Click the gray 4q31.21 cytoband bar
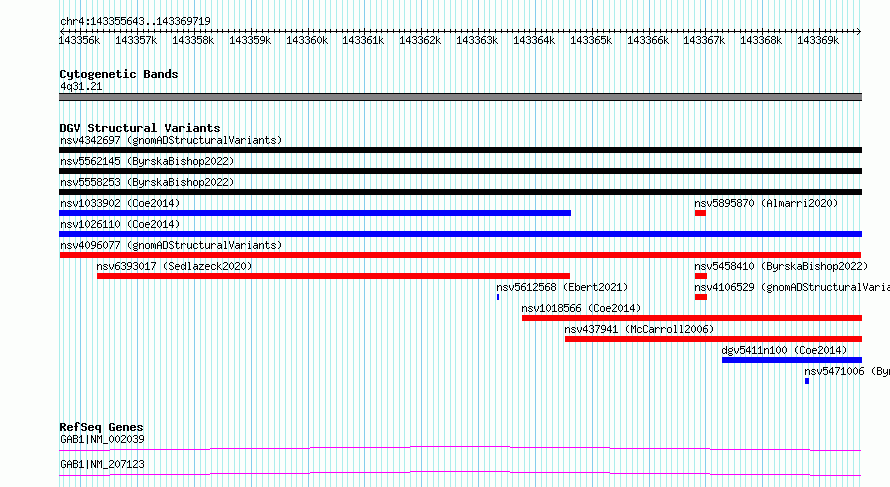This screenshot has width=890, height=487. (x=460, y=97)
